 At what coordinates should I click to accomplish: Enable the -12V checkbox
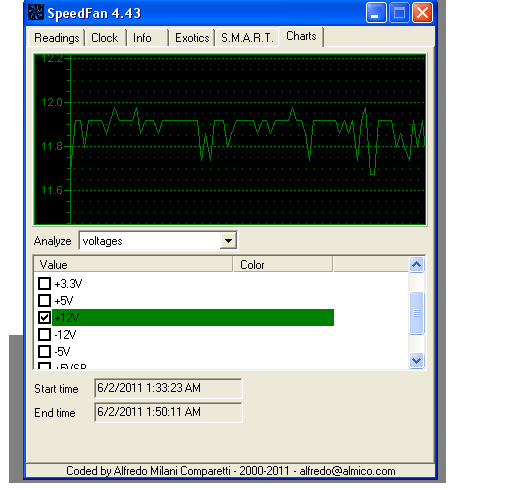tap(44, 334)
